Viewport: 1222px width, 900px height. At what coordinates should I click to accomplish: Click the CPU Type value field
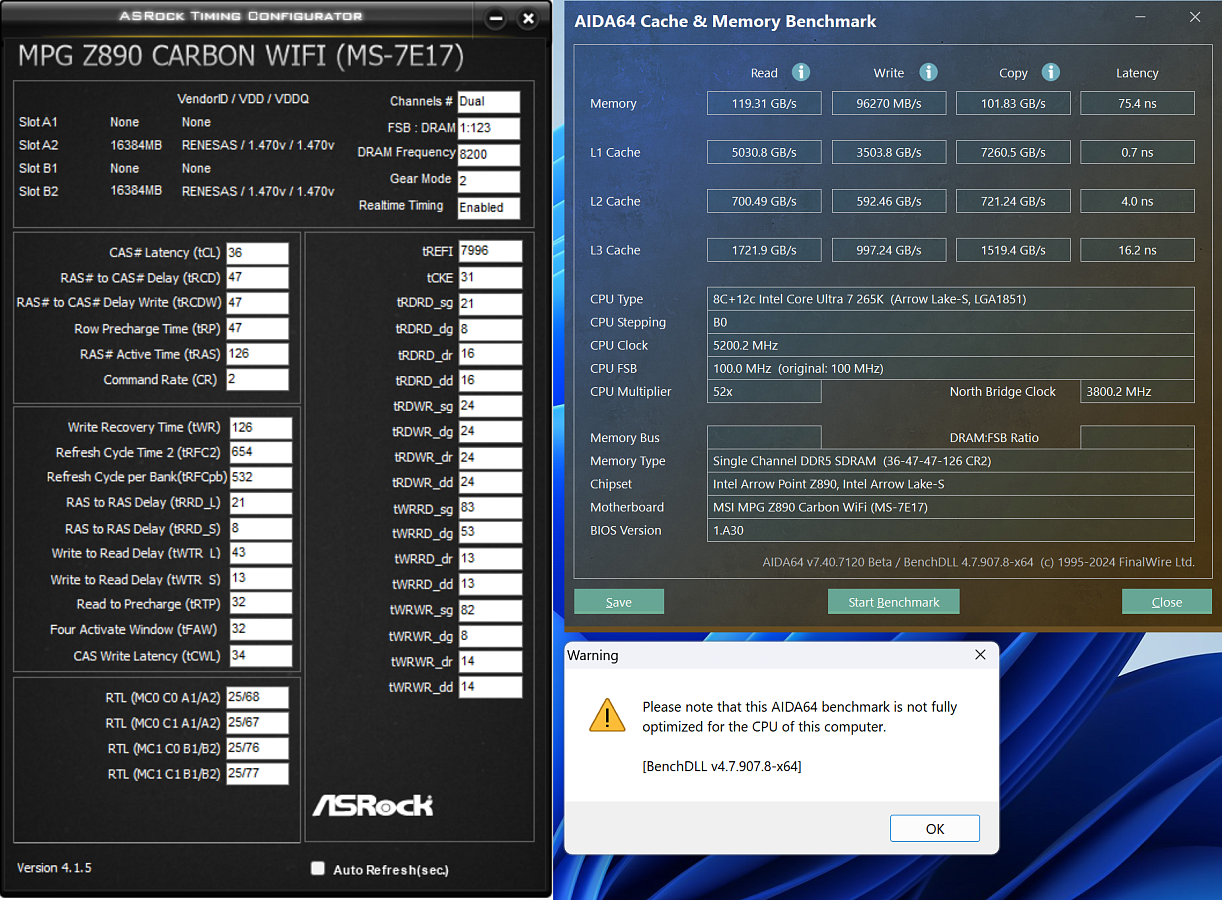[x=951, y=299]
